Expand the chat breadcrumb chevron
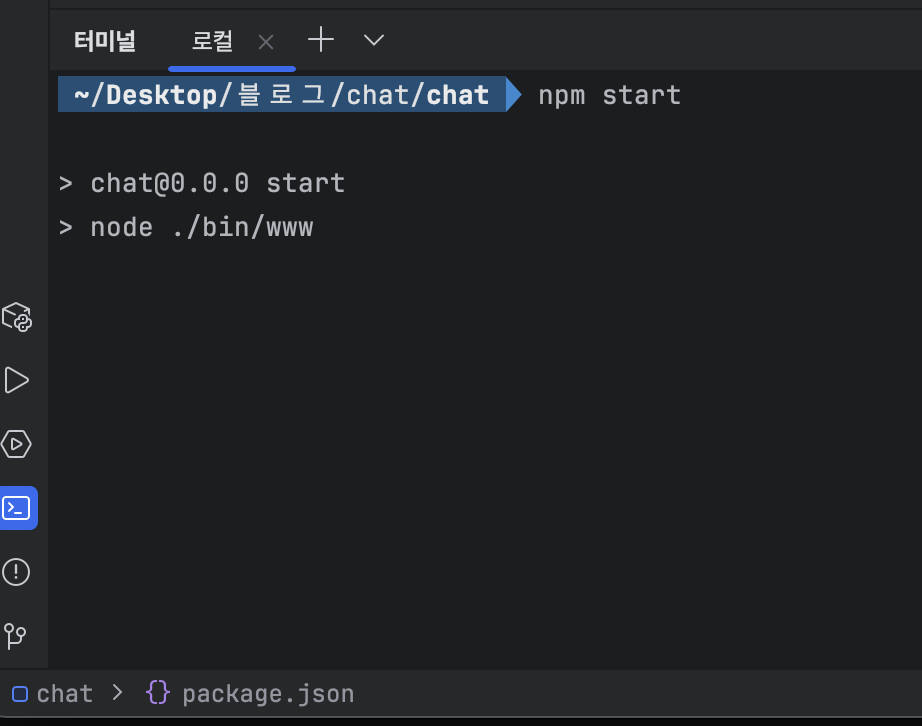Viewport: 922px width, 726px height. click(x=117, y=692)
